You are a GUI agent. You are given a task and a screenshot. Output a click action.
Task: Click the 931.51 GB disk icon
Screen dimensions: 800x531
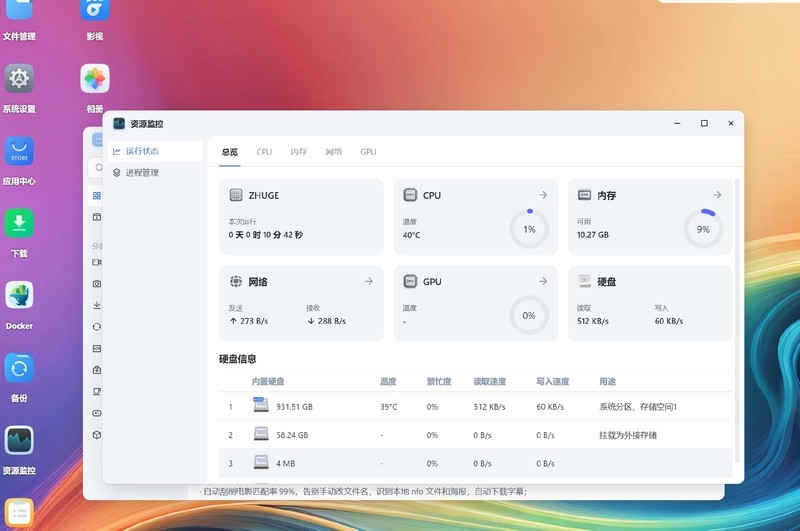(x=261, y=405)
